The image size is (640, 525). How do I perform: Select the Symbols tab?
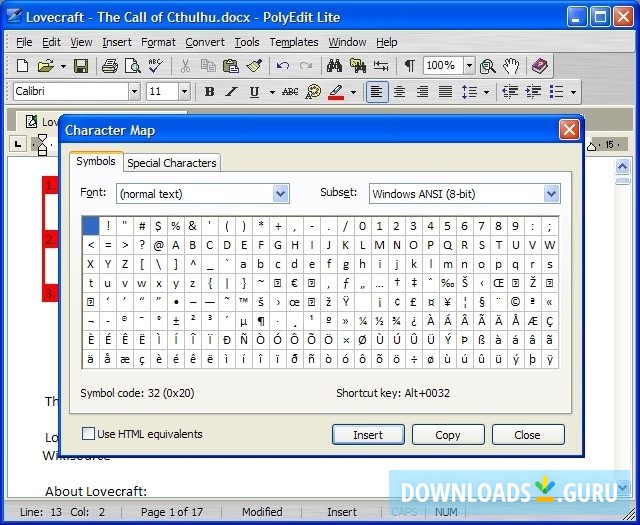click(x=96, y=161)
